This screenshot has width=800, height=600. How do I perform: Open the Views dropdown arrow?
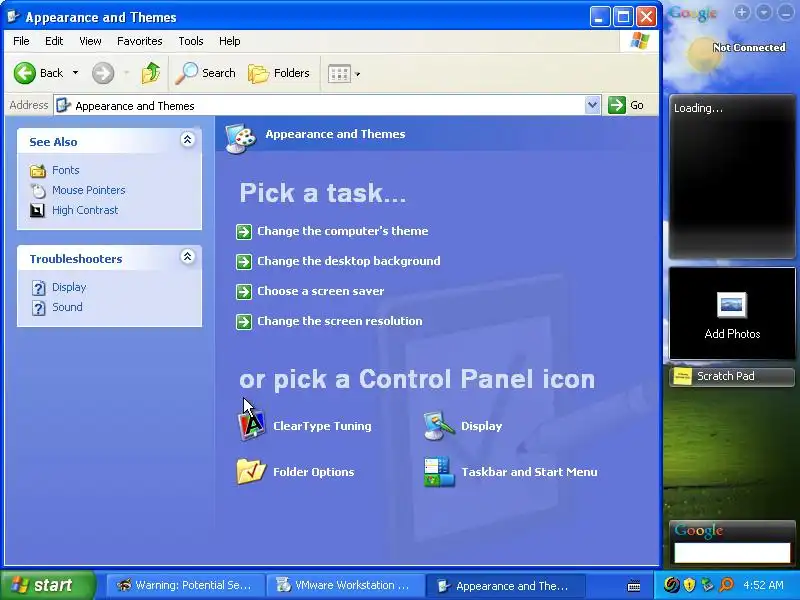[358, 74]
